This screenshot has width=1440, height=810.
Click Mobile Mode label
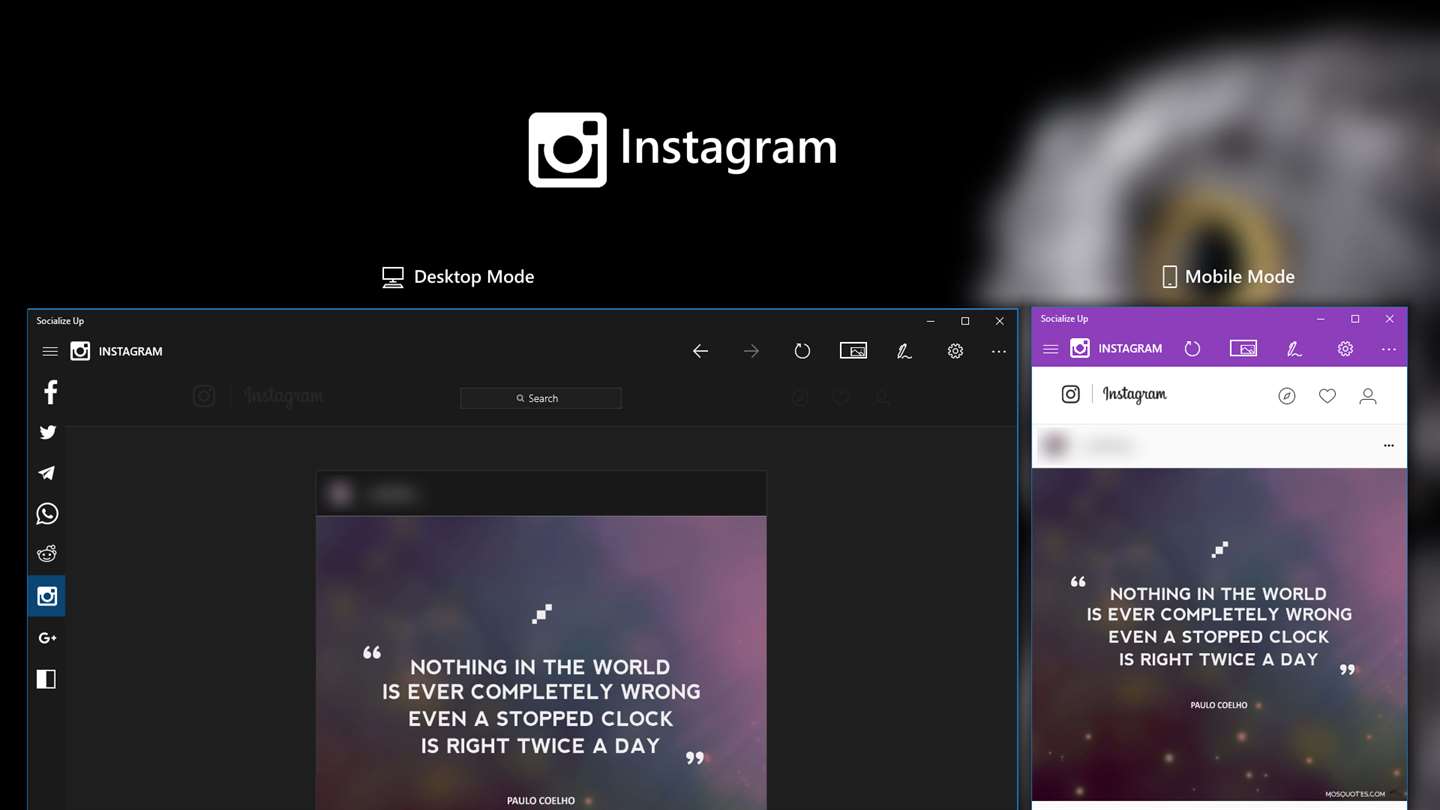click(1240, 277)
